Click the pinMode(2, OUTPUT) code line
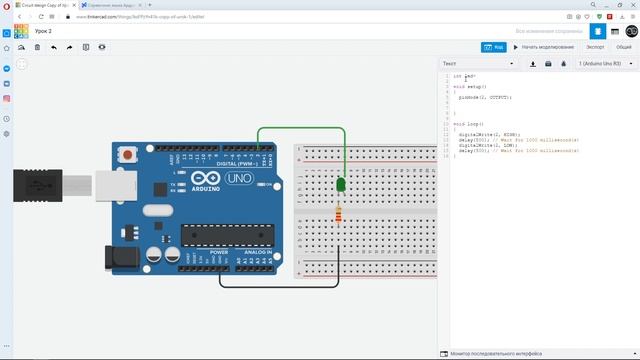This screenshot has height=360, width=640. point(485,98)
